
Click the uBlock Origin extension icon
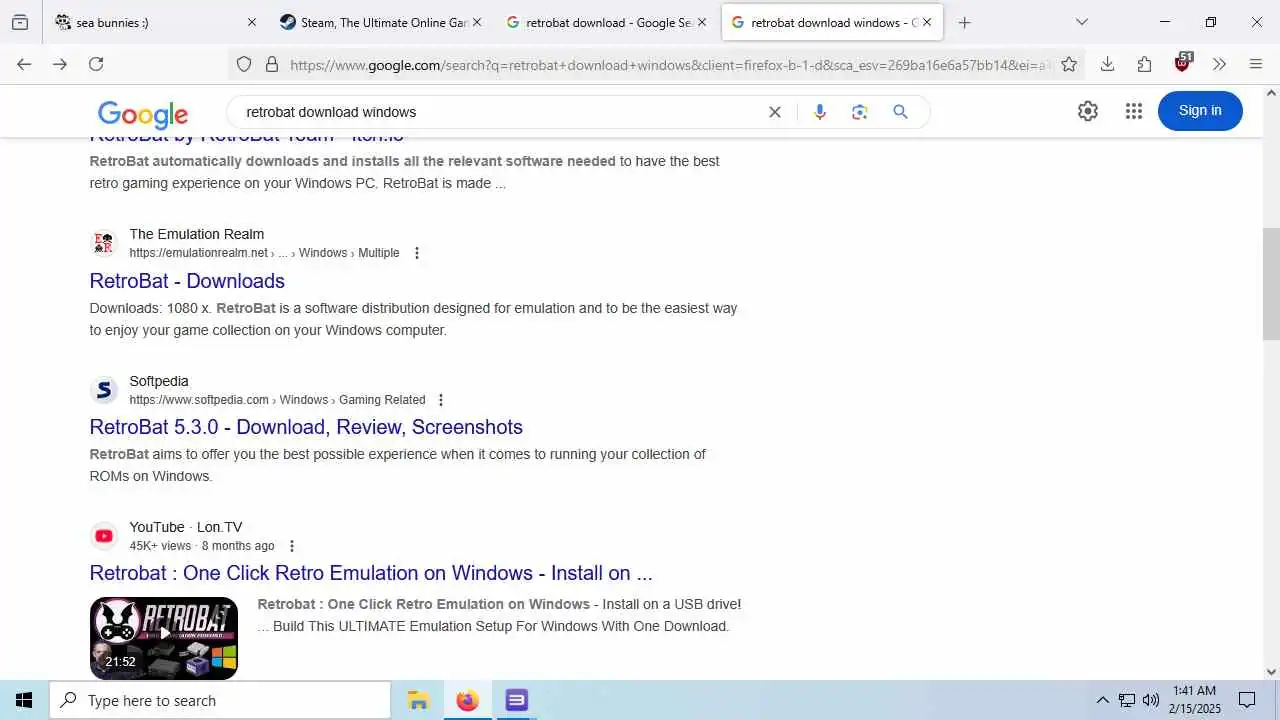(x=1183, y=63)
